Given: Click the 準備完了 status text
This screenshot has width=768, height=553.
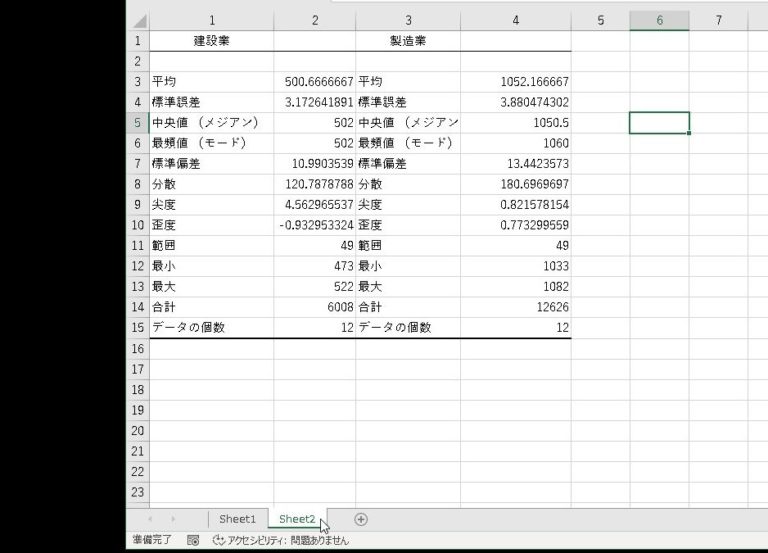Looking at the screenshot, I should click(152, 540).
